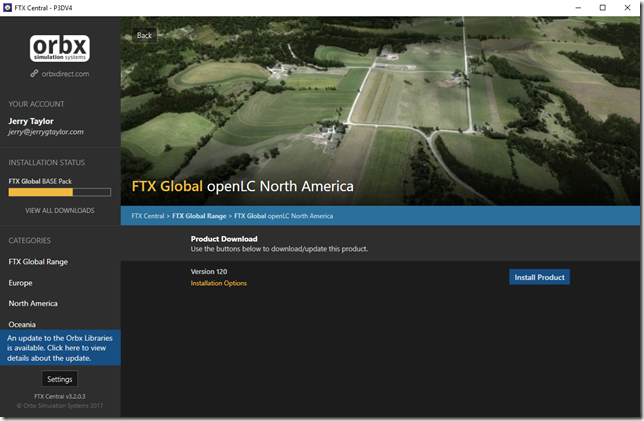The image size is (644, 421).
Task: Click the account name Jerry Taylor
Action: point(31,121)
